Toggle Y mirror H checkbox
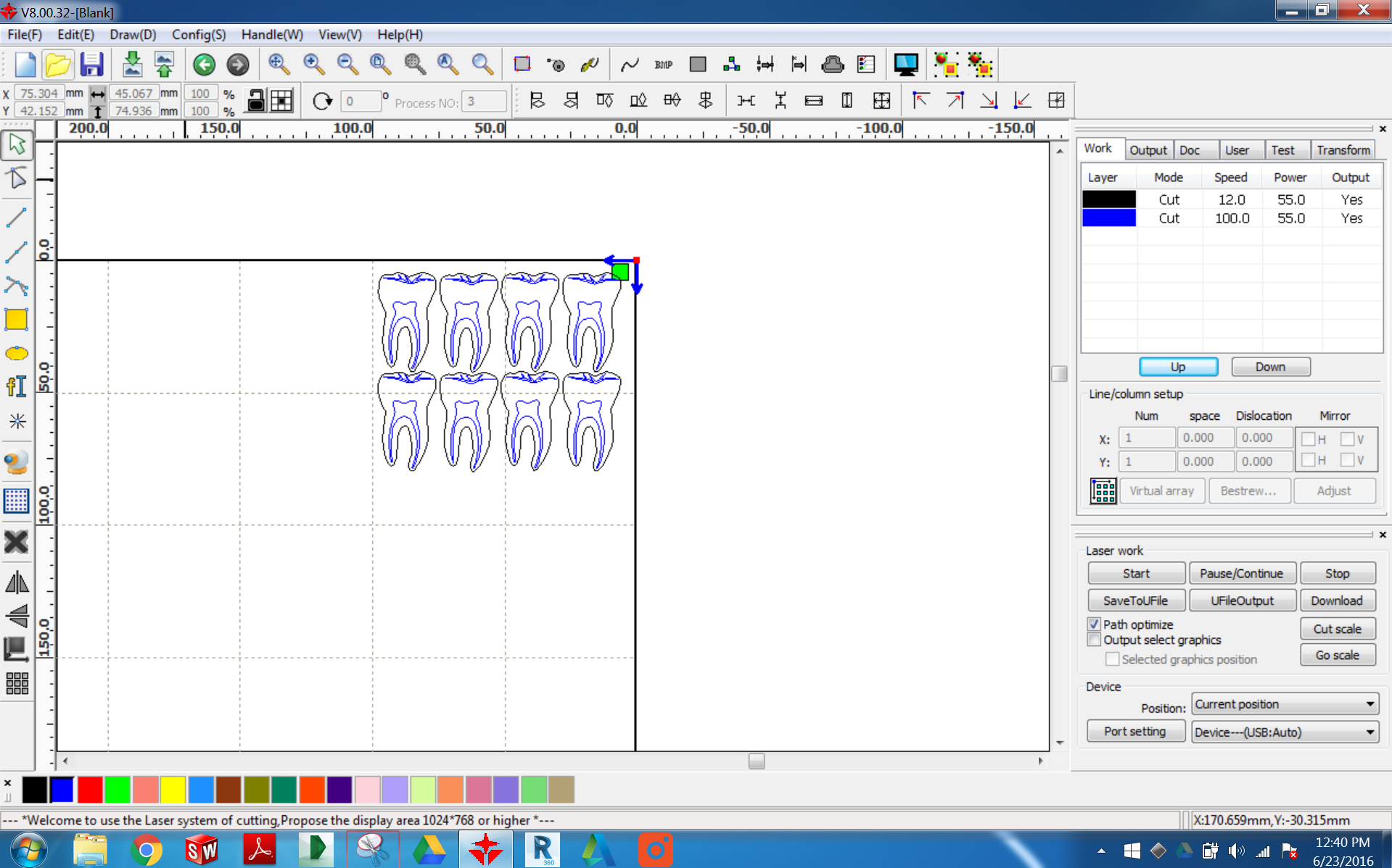The width and height of the screenshot is (1392, 868). pyautogui.click(x=1308, y=460)
